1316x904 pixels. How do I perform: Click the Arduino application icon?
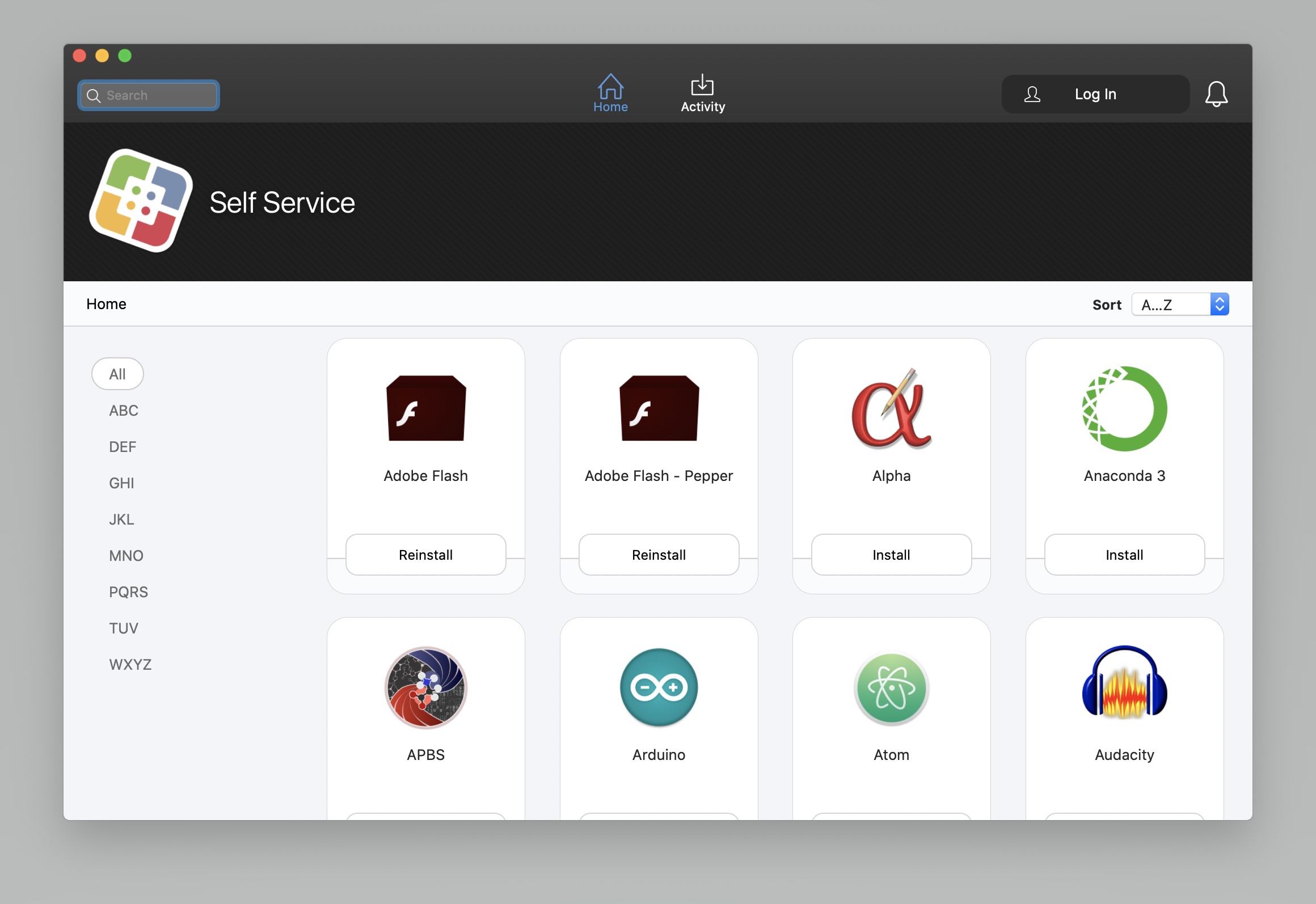(x=657, y=687)
